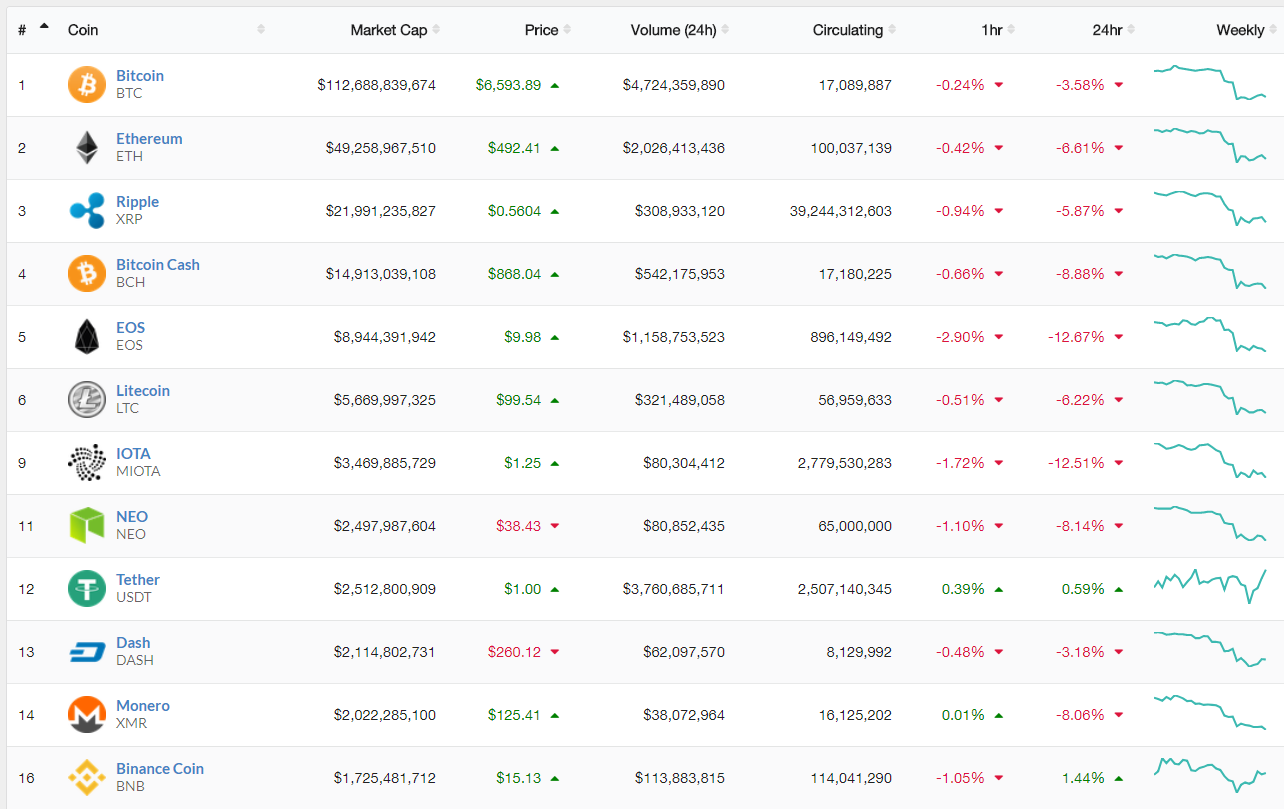Click Bitcoin price $6,593.89
This screenshot has height=809, width=1284.
coord(508,85)
